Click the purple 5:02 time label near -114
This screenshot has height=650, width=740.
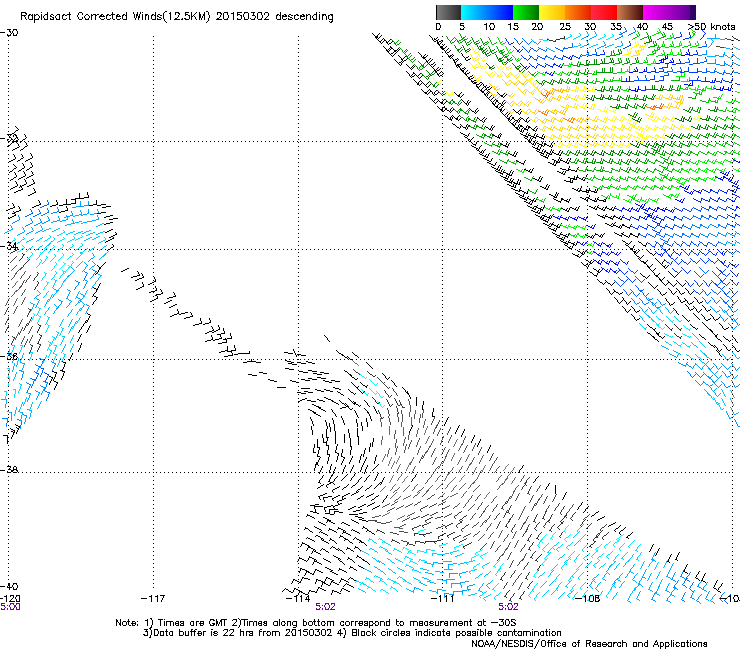(326, 607)
